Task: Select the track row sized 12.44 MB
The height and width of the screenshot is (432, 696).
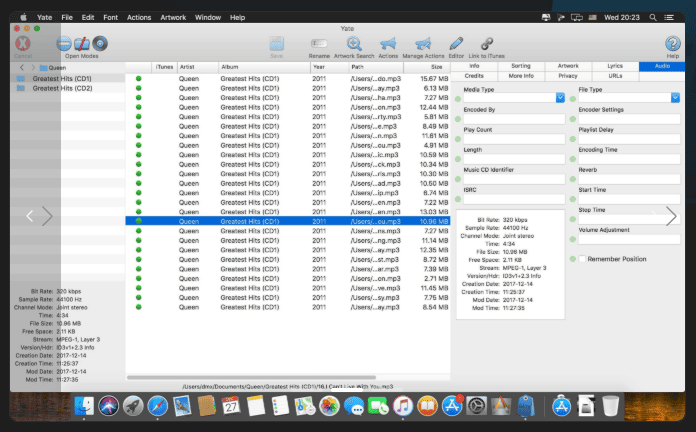Action: coord(288,107)
